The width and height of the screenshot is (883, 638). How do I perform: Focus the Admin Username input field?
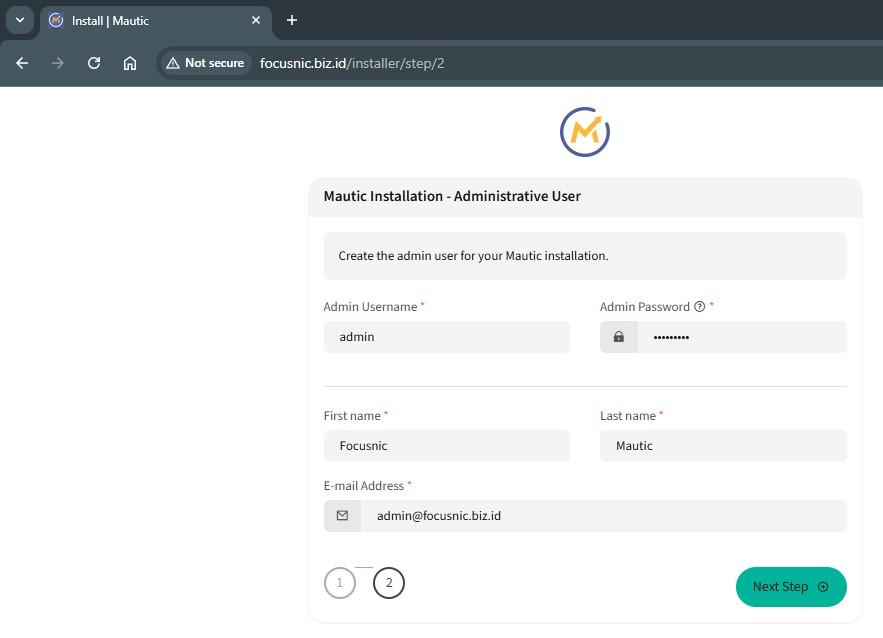pyautogui.click(x=446, y=337)
